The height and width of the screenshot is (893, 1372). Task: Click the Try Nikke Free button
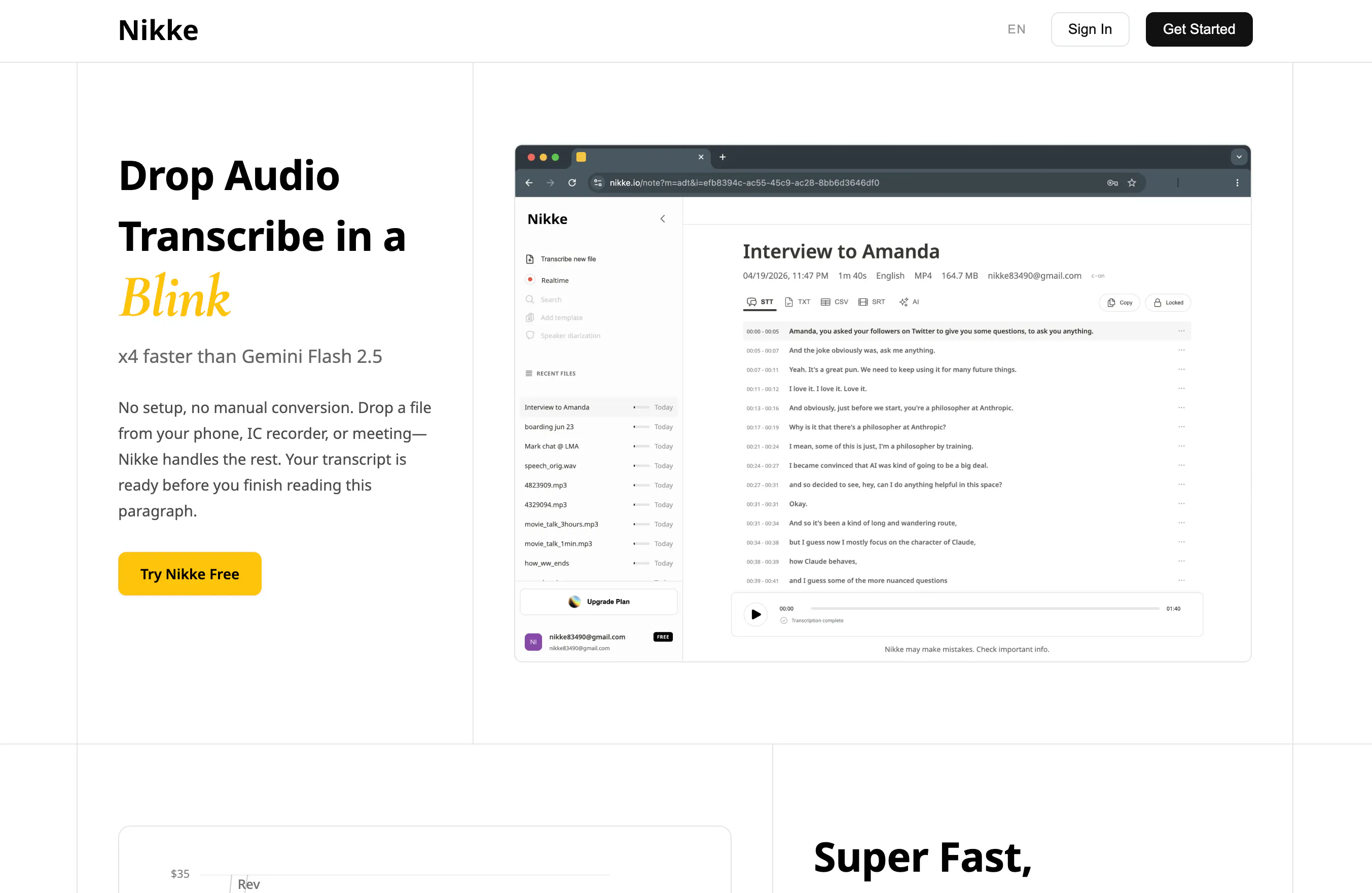(190, 574)
